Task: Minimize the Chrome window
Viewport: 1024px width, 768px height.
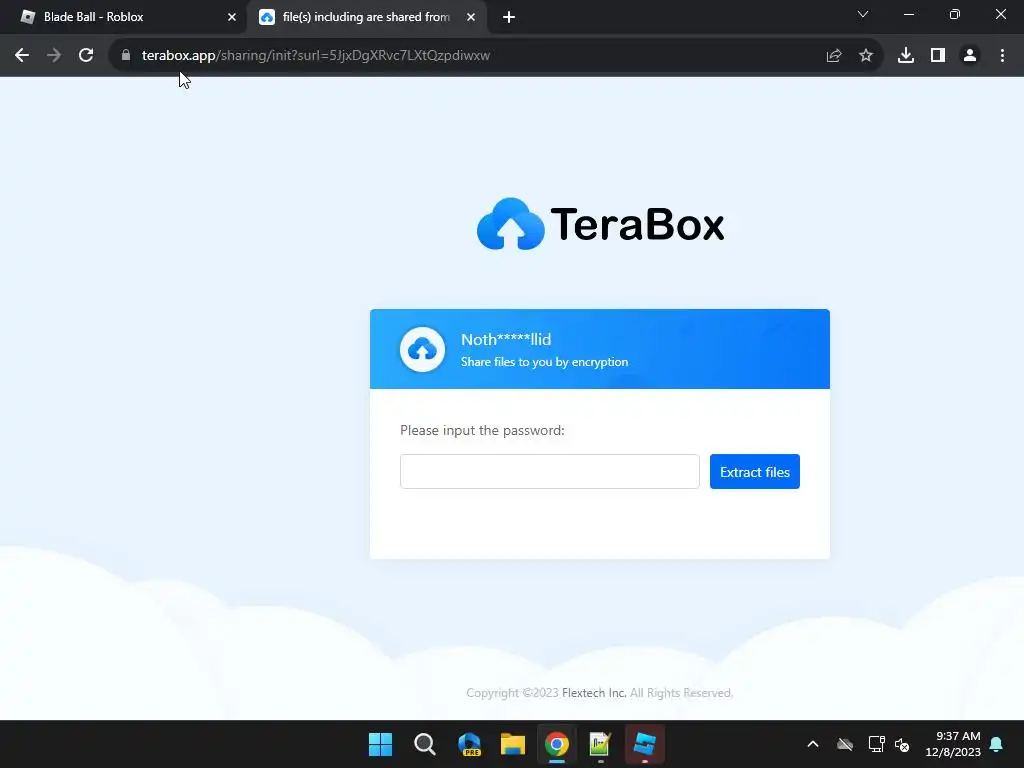Action: pyautogui.click(x=908, y=14)
